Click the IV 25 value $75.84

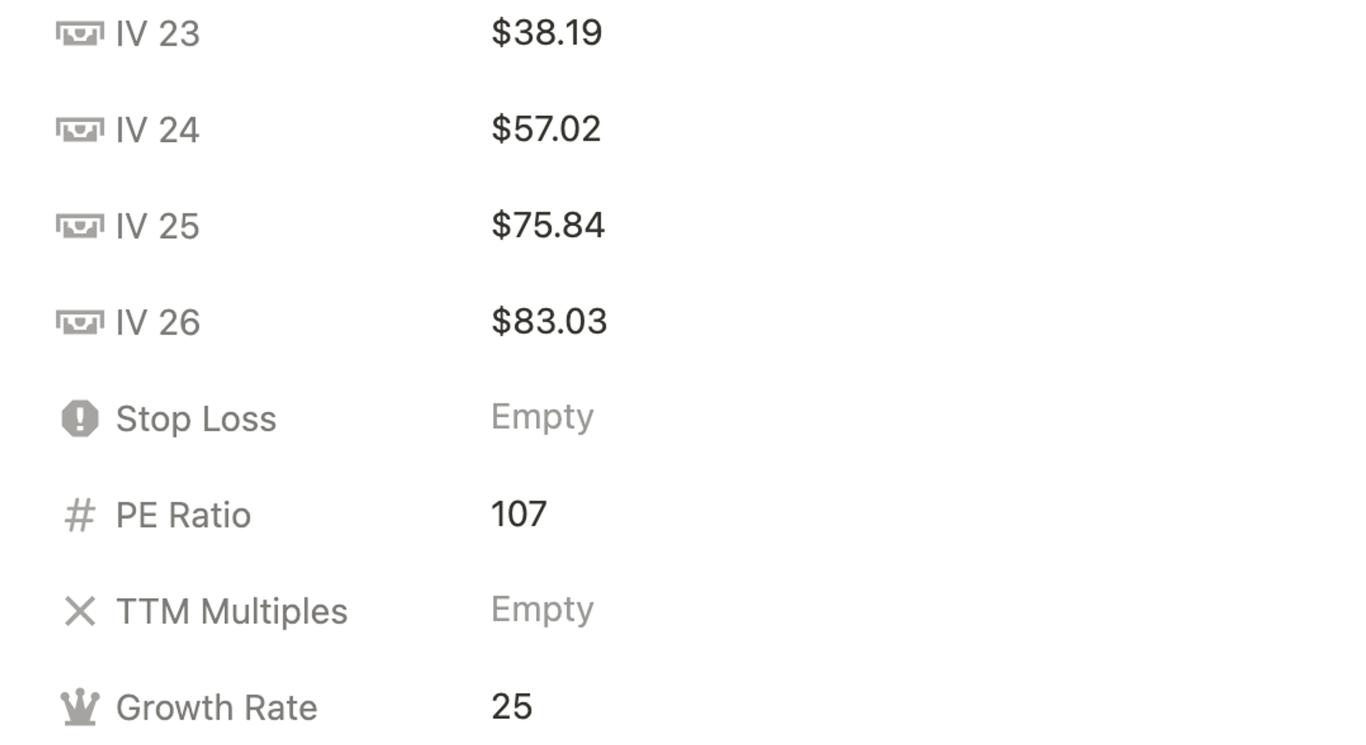[x=548, y=225]
